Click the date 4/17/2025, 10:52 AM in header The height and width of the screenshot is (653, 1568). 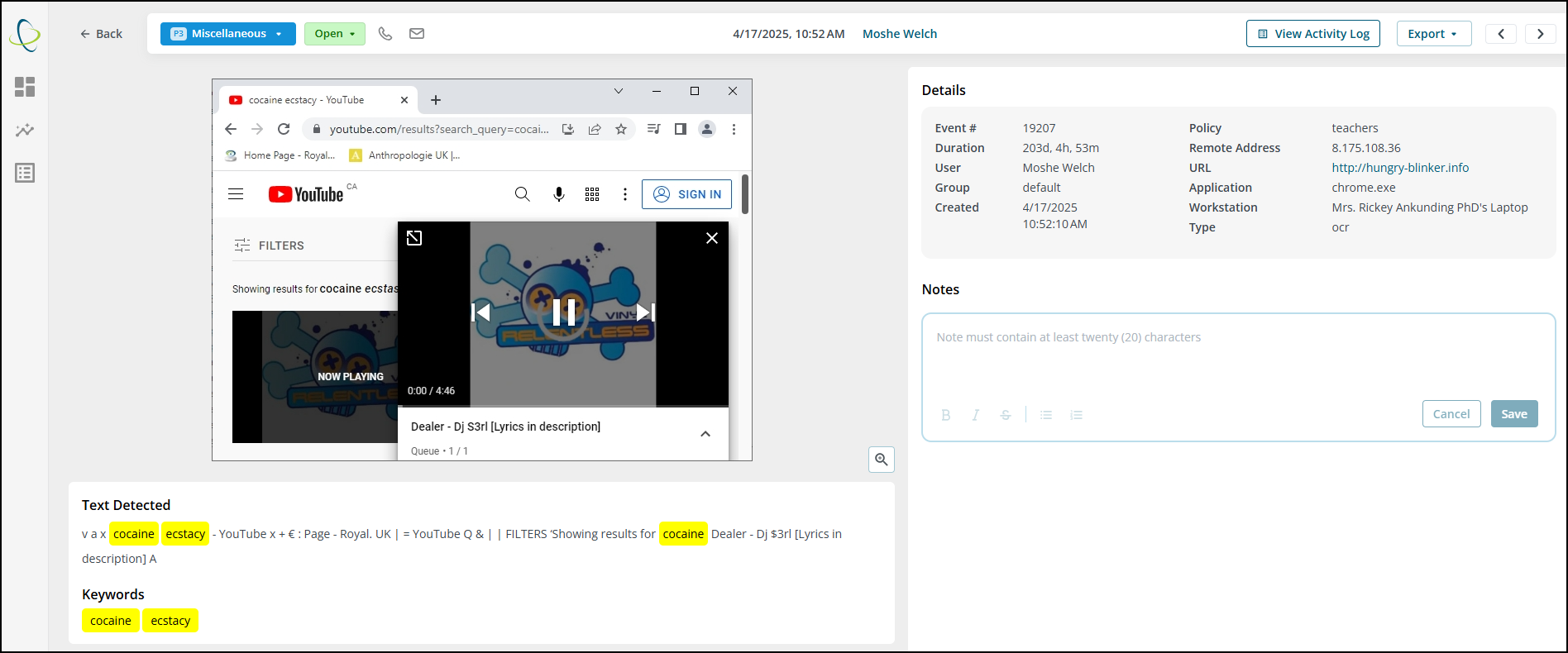click(789, 34)
